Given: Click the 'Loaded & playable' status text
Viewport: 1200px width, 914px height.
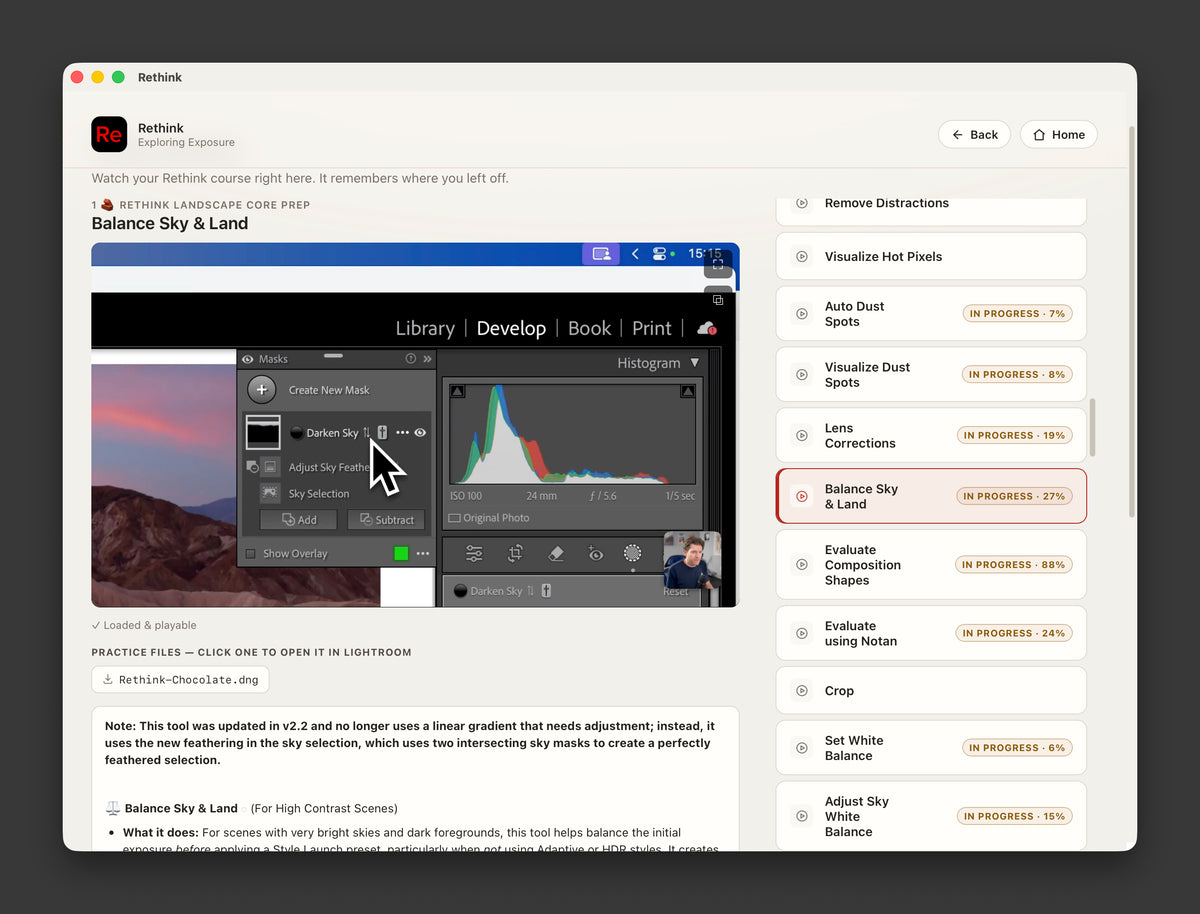Looking at the screenshot, I should coord(144,626).
